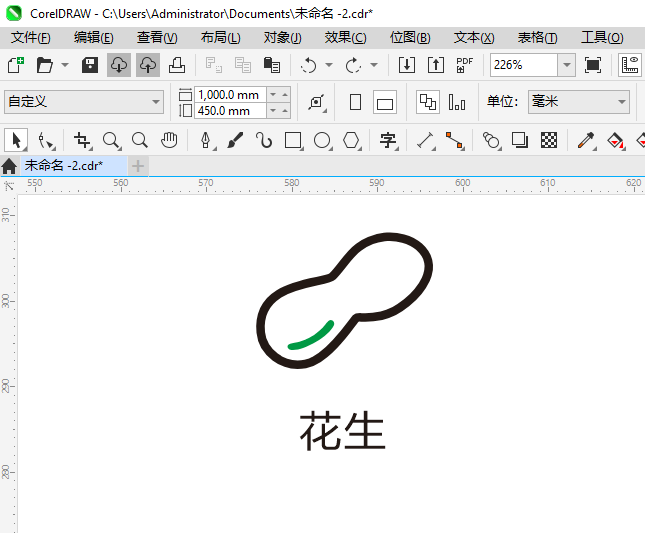This screenshot has width=645, height=533.
Task: Set page to portrait orientation
Action: click(x=355, y=102)
